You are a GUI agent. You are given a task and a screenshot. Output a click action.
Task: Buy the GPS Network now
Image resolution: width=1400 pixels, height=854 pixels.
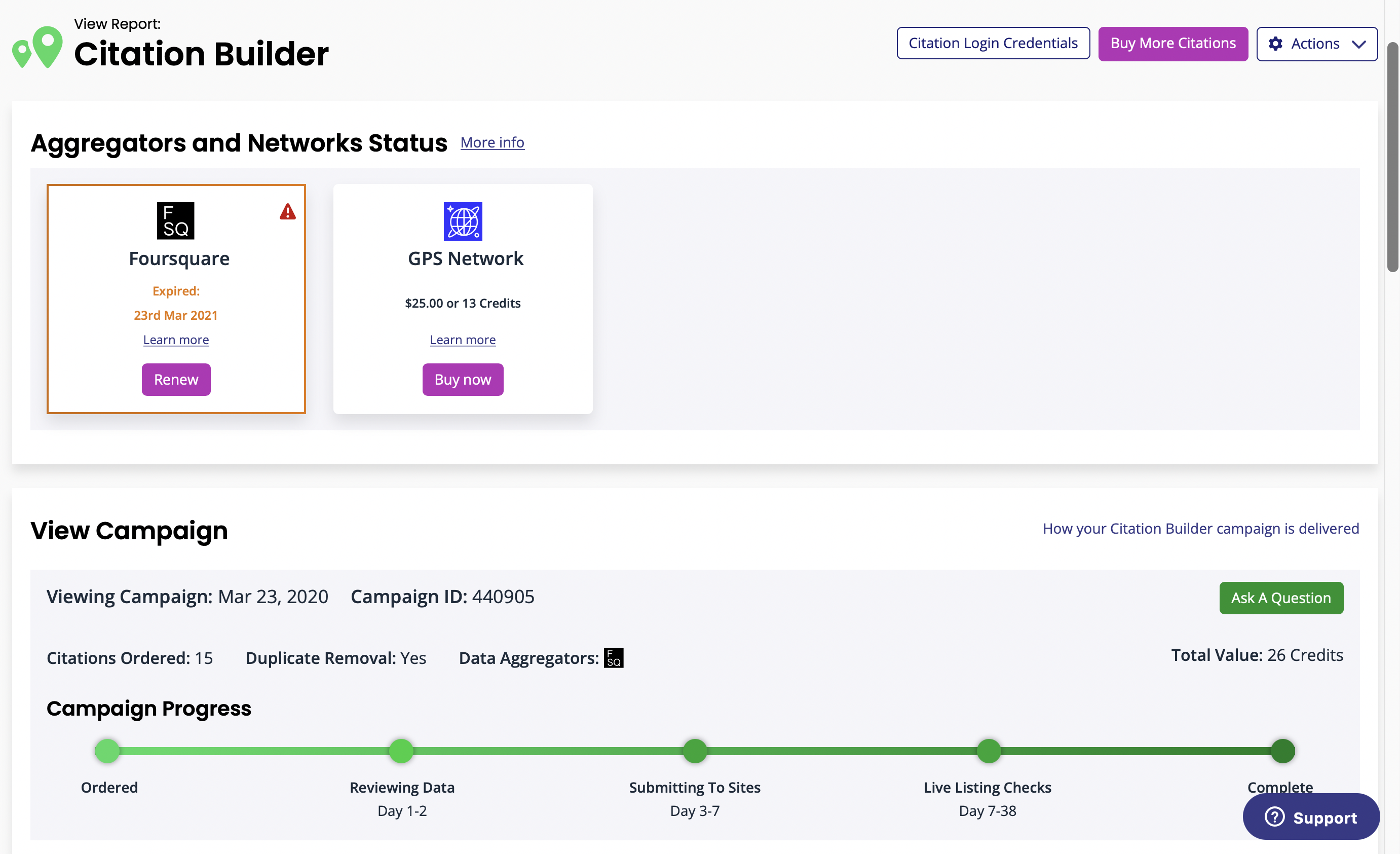click(463, 380)
